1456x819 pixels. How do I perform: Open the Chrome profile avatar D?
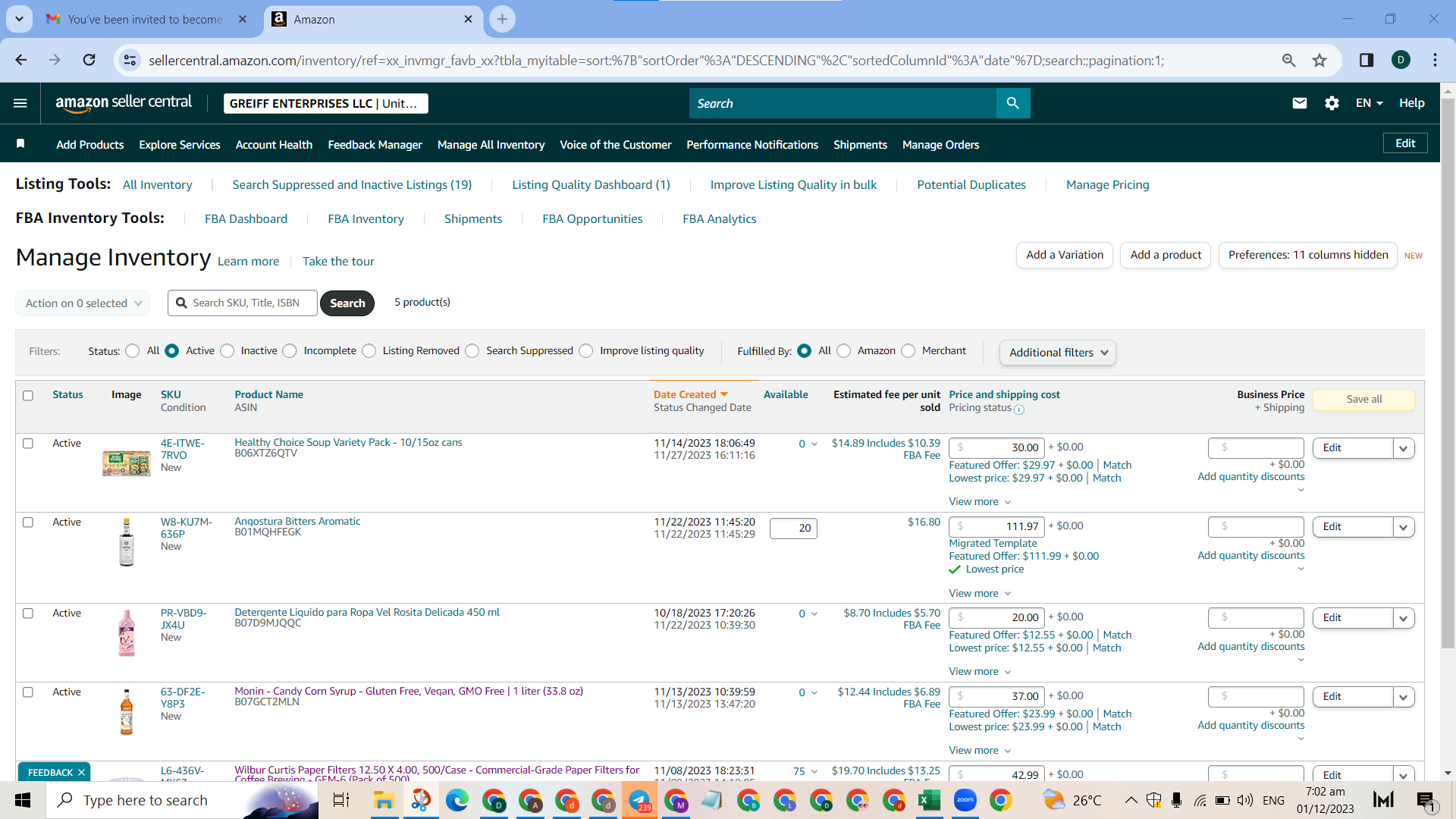pyautogui.click(x=1401, y=60)
